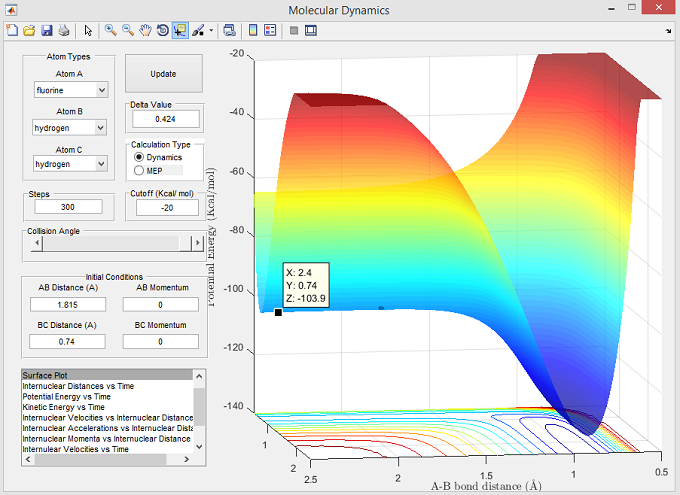Screen dimensions: 680x495
Task: Select Surface Plot in the plot list
Action: [107, 375]
